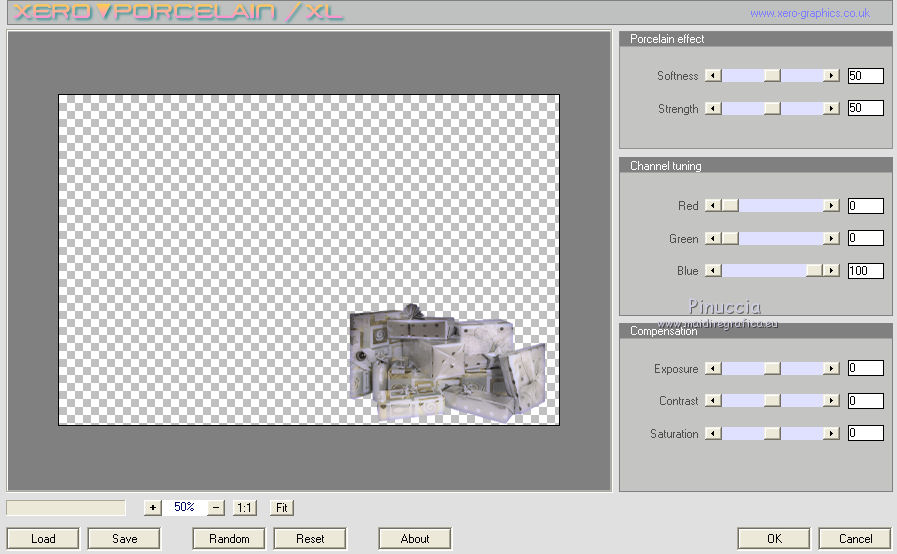
Task: Decrease the Green channel with left arrow
Action: click(713, 238)
